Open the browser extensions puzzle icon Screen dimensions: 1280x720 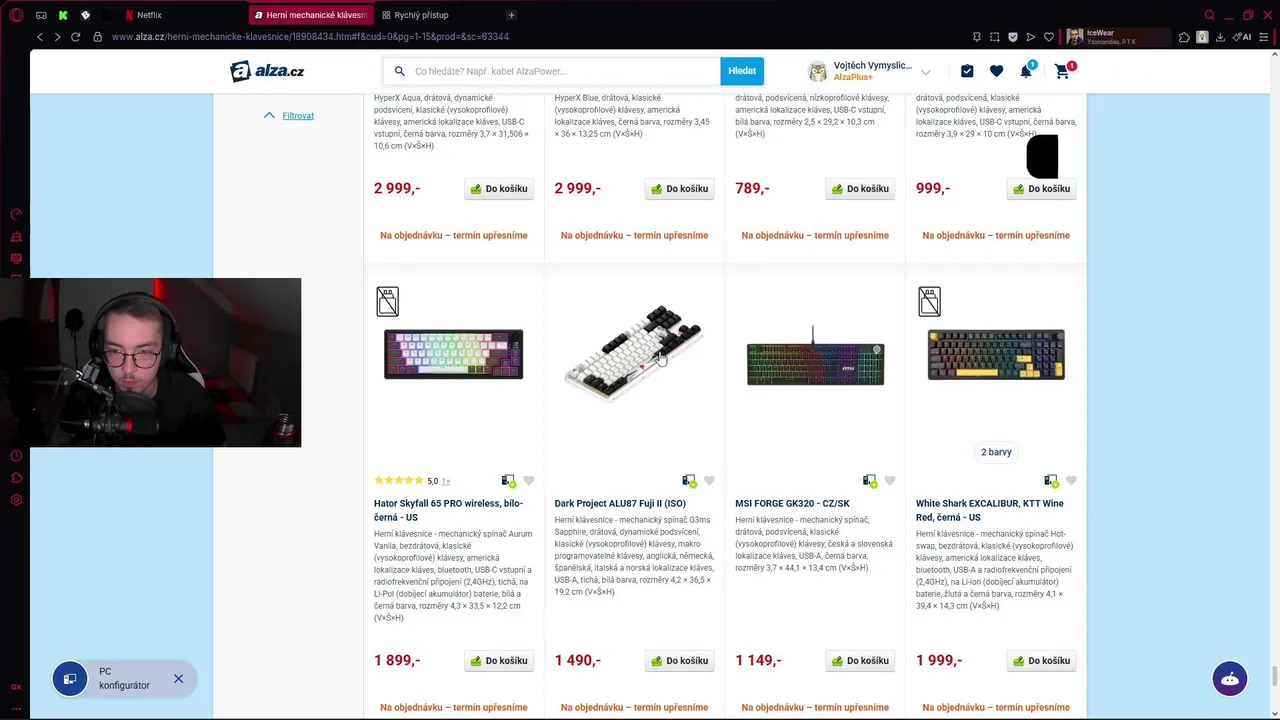1184,37
